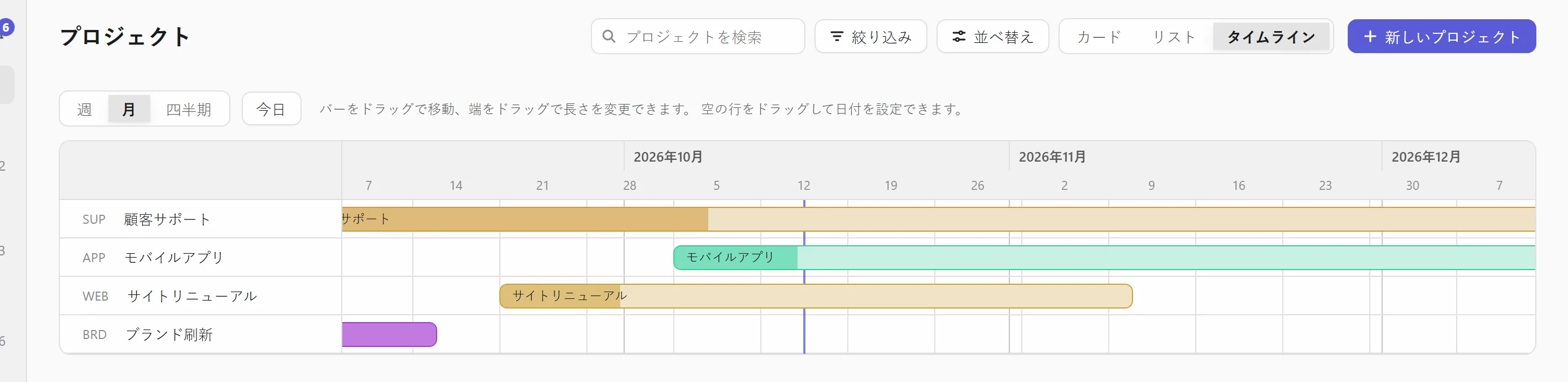
Task: Select the サイトリニューアル project row label
Action: click(191, 296)
